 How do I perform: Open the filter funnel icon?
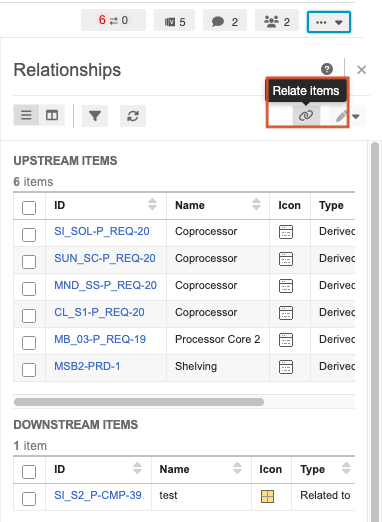[x=95, y=116]
